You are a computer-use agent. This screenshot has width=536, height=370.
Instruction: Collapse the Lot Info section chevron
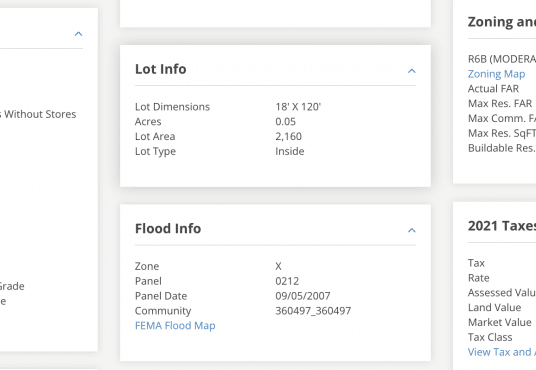pyautogui.click(x=412, y=71)
